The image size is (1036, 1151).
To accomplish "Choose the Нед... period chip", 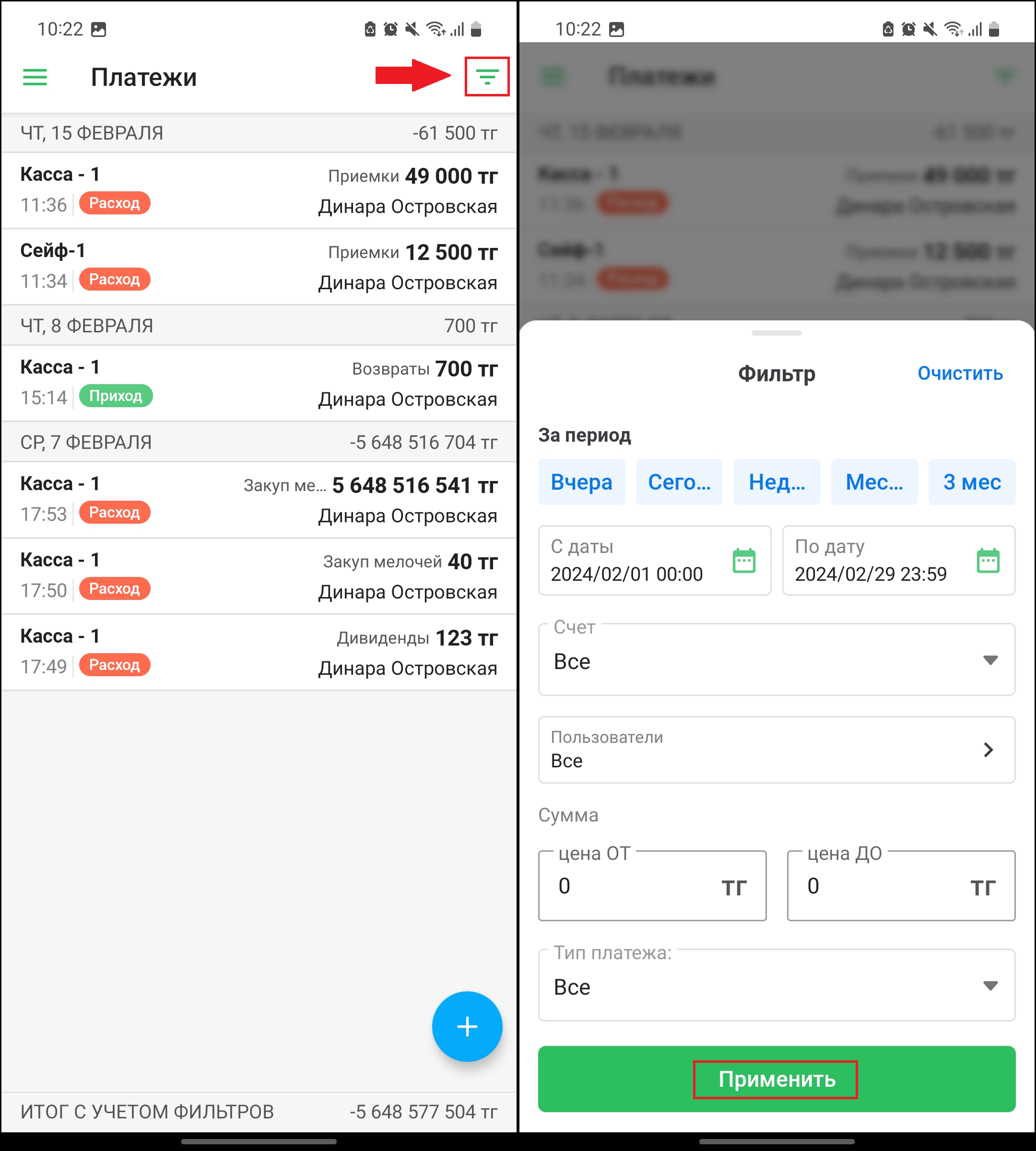I will coord(777,482).
